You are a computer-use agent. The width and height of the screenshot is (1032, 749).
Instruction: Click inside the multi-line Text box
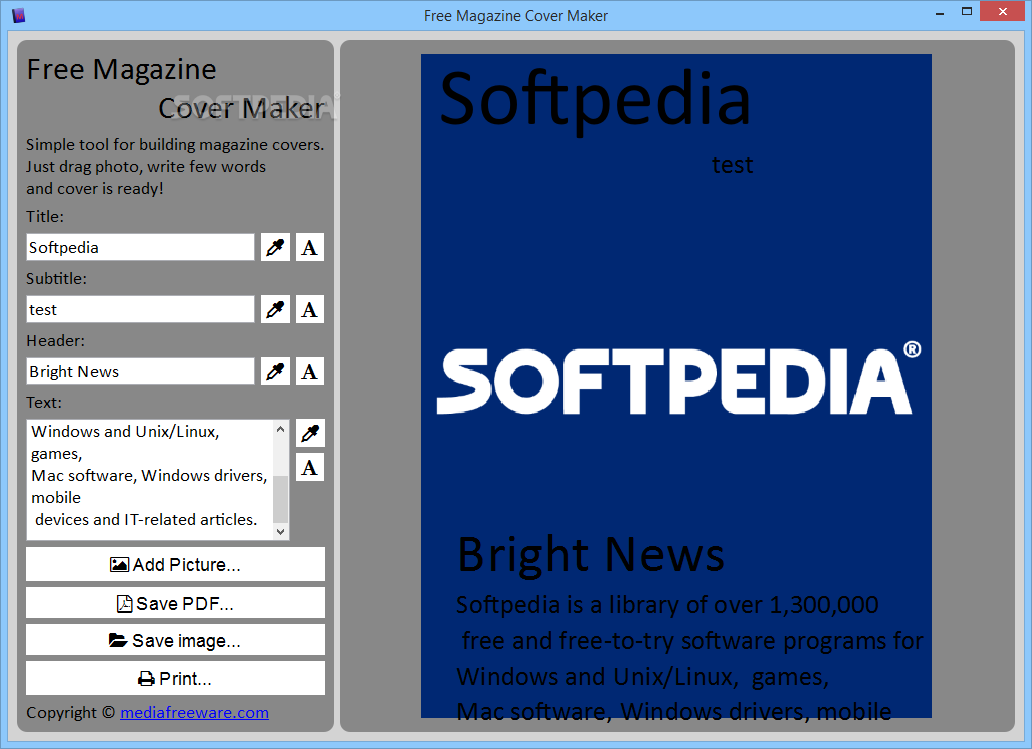point(149,479)
